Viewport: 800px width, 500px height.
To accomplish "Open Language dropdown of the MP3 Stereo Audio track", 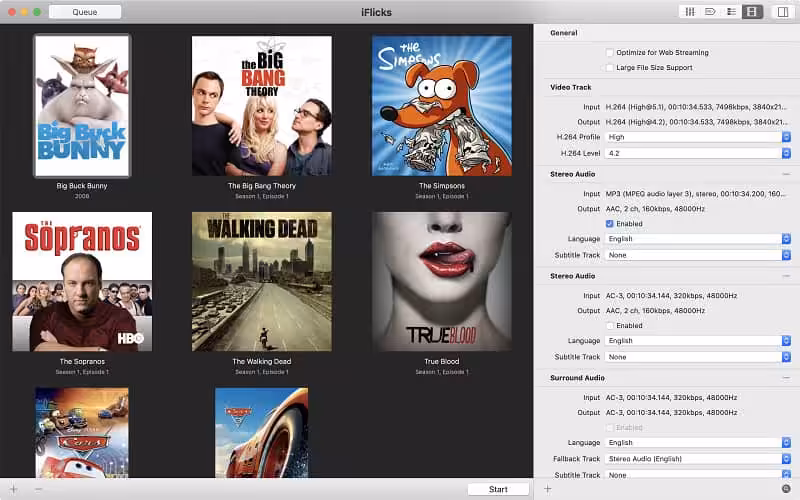I will (697, 239).
